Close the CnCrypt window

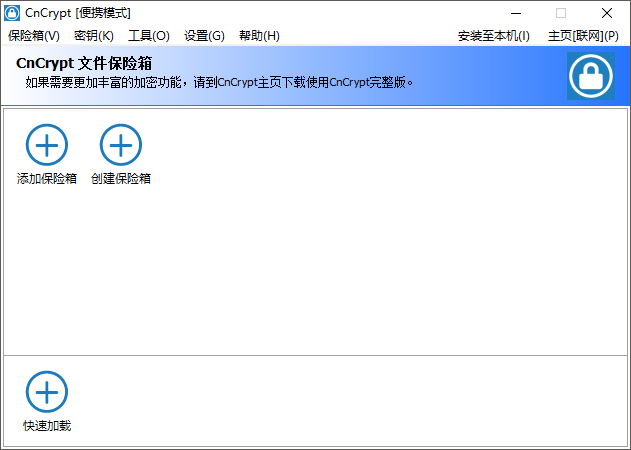point(607,13)
